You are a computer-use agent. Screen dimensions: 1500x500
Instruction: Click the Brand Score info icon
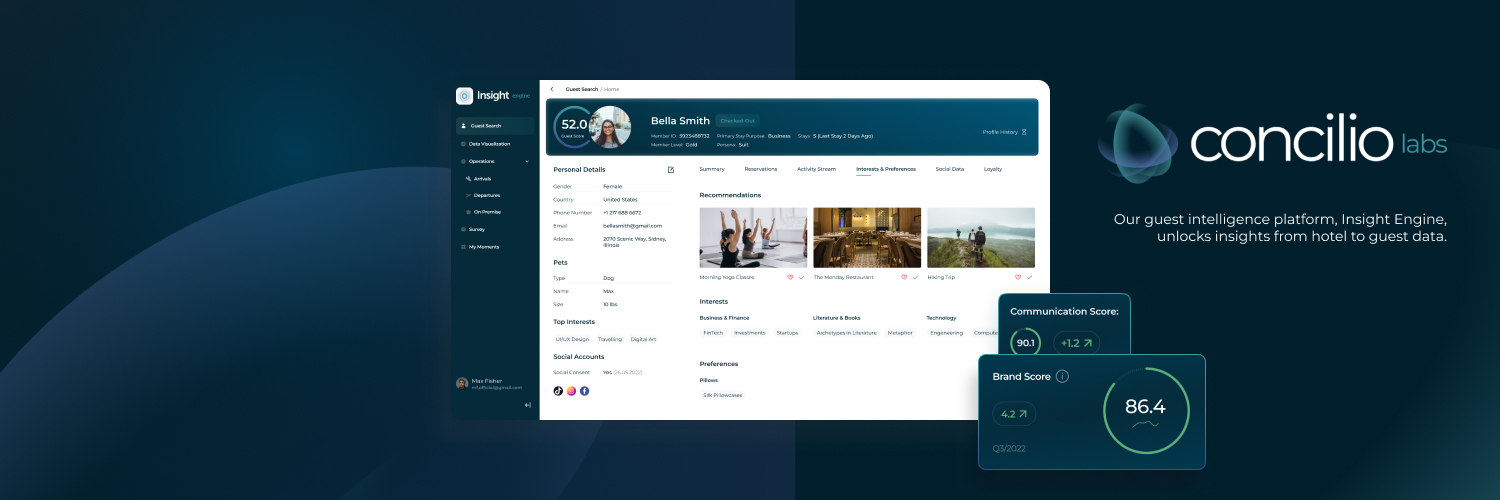pyautogui.click(x=1062, y=377)
